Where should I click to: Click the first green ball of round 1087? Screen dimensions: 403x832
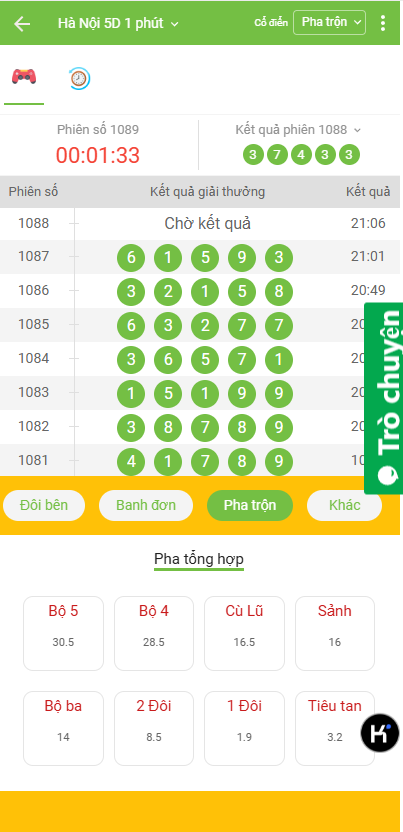pyautogui.click(x=131, y=257)
